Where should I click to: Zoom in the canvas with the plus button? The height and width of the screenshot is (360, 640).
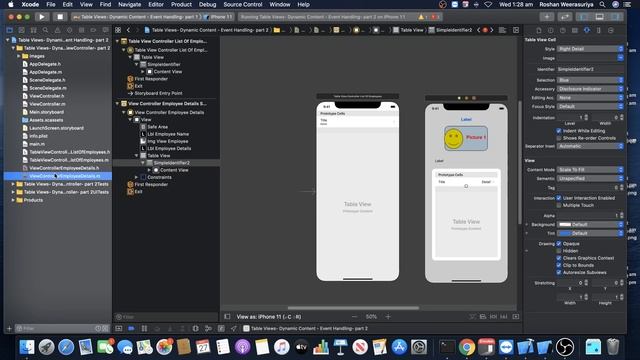388,317
